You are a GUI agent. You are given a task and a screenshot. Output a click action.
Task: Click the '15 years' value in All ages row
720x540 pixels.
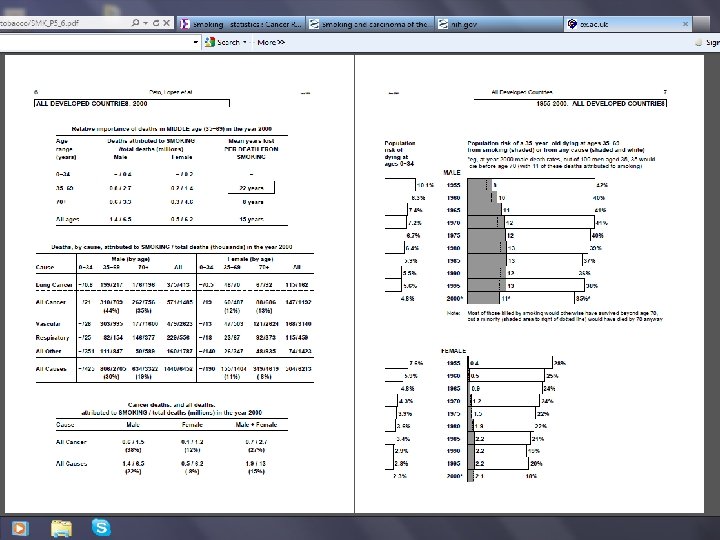(x=251, y=219)
